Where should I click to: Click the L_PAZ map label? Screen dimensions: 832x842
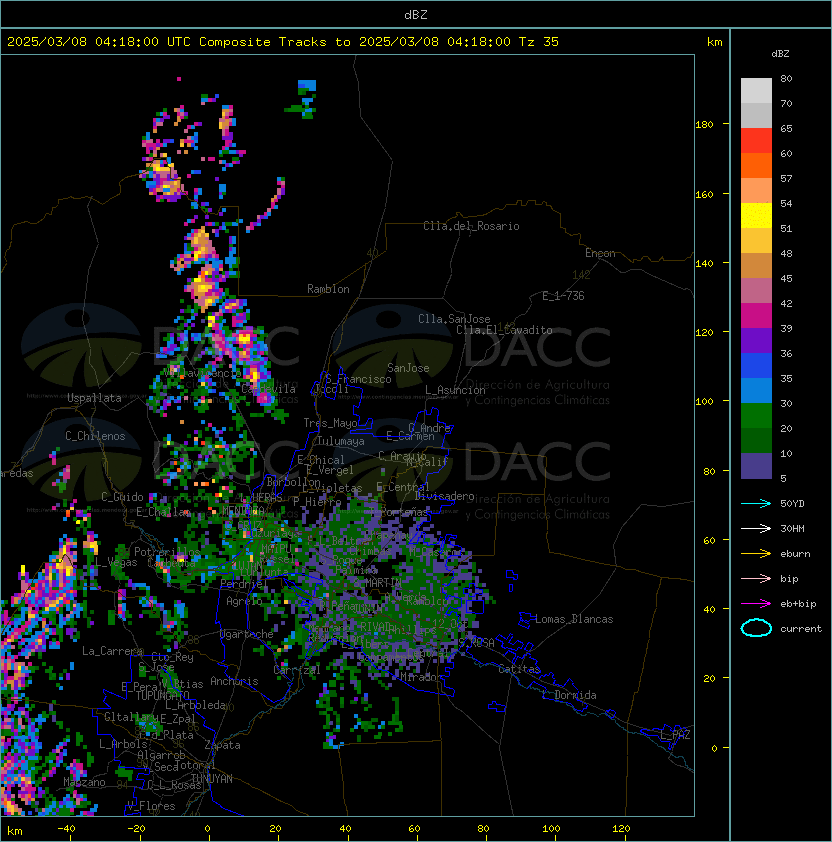point(675,734)
